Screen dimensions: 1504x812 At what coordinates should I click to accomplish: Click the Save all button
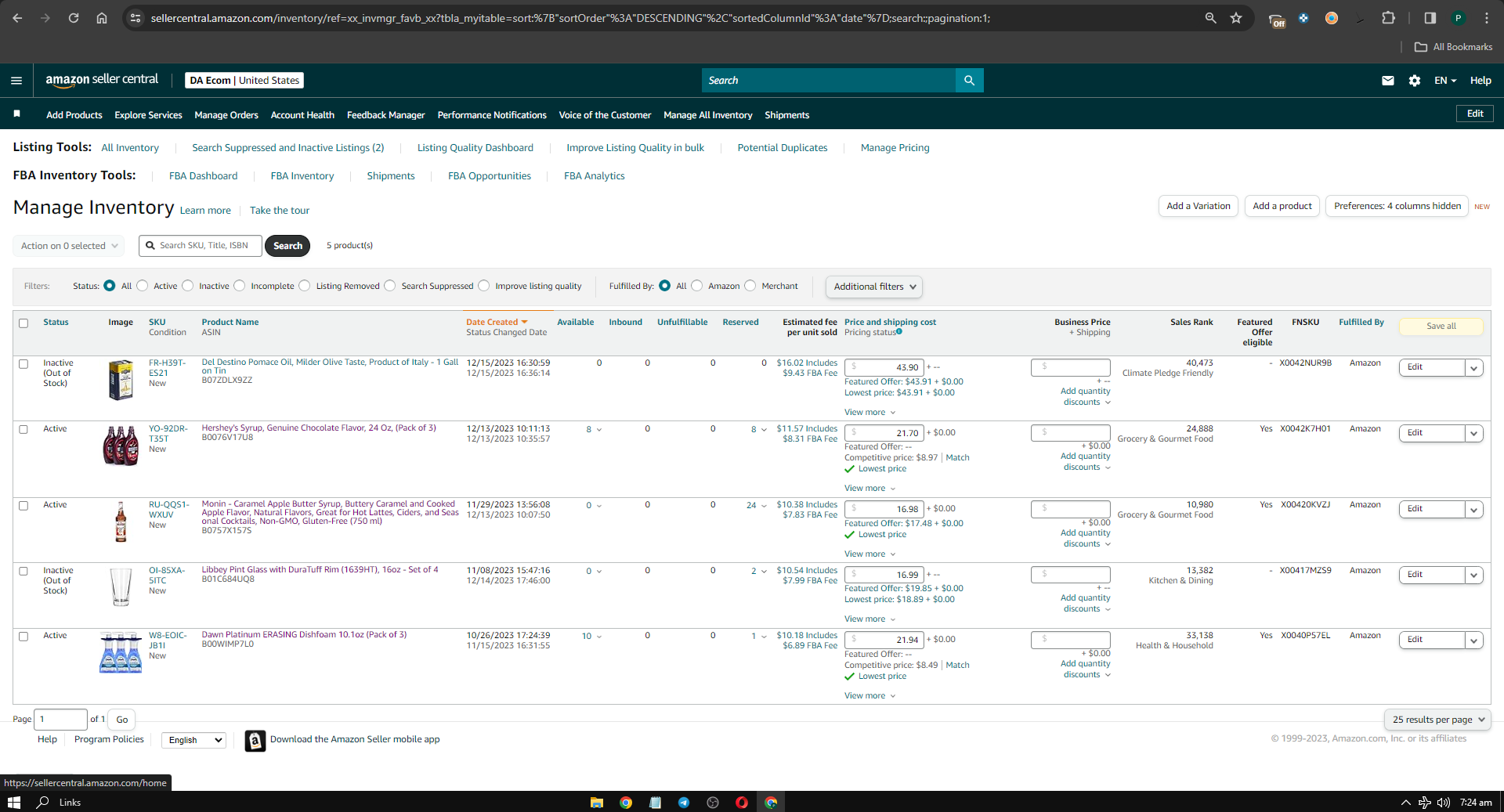pyautogui.click(x=1441, y=327)
